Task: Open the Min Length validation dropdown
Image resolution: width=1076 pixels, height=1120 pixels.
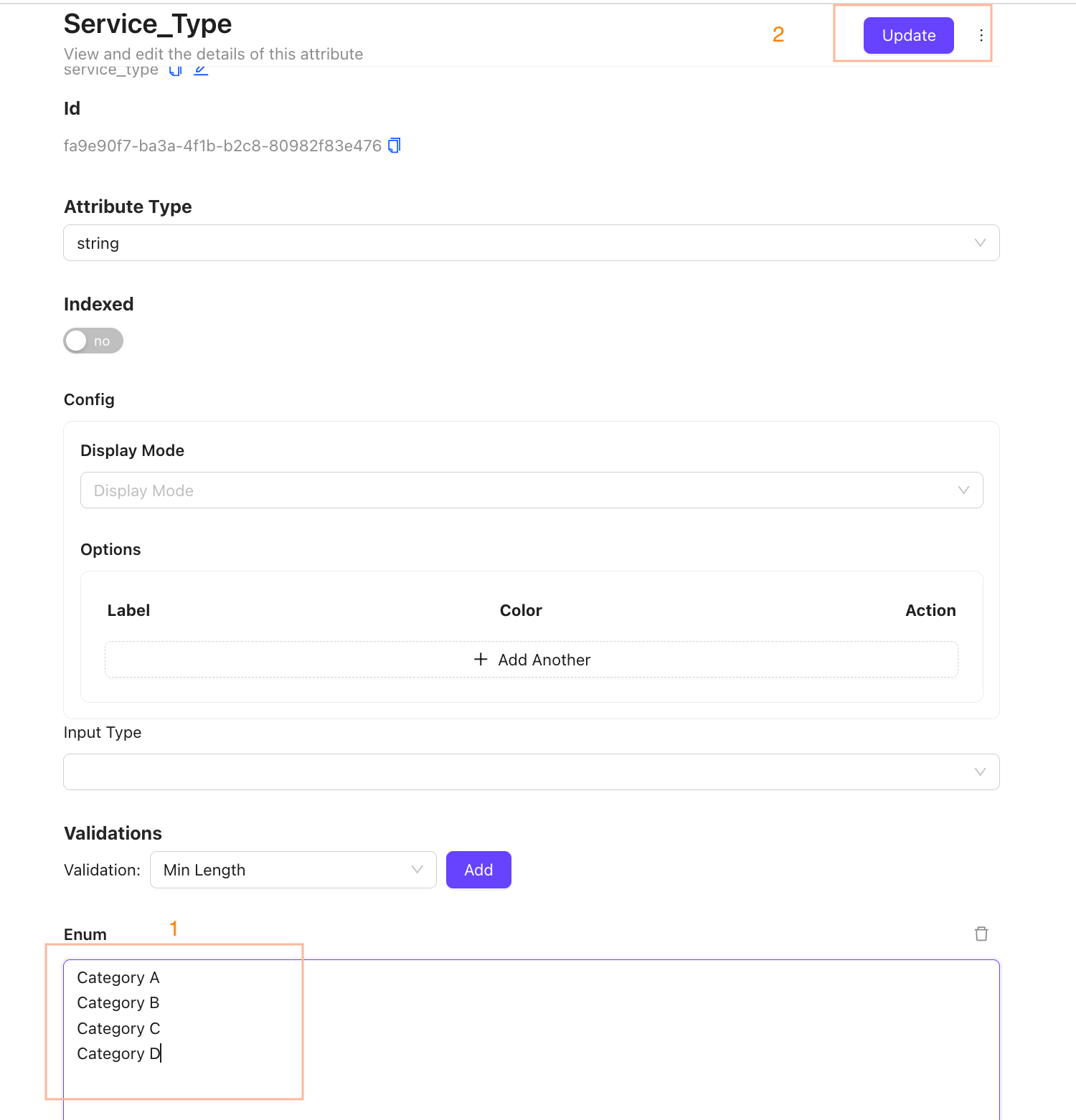Action: coord(293,870)
